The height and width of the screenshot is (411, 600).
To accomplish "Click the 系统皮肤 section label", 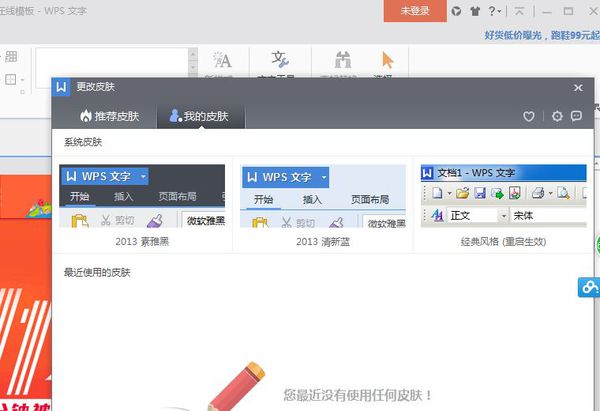I will tap(83, 142).
